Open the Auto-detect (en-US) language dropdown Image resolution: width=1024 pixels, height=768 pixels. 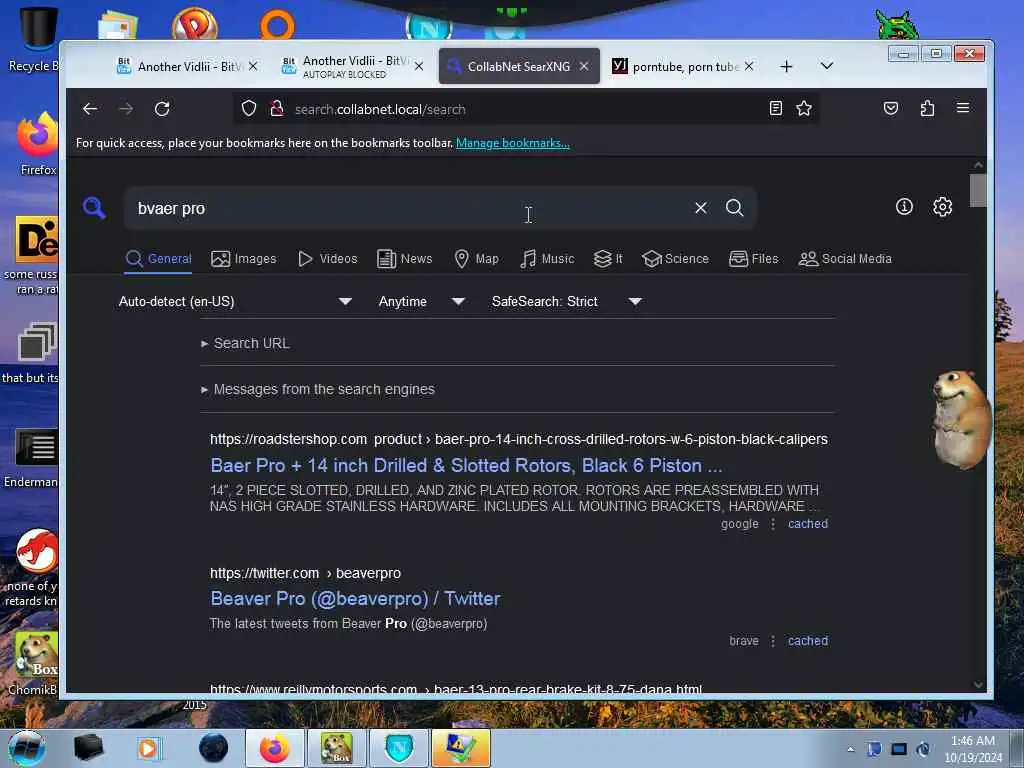235,301
